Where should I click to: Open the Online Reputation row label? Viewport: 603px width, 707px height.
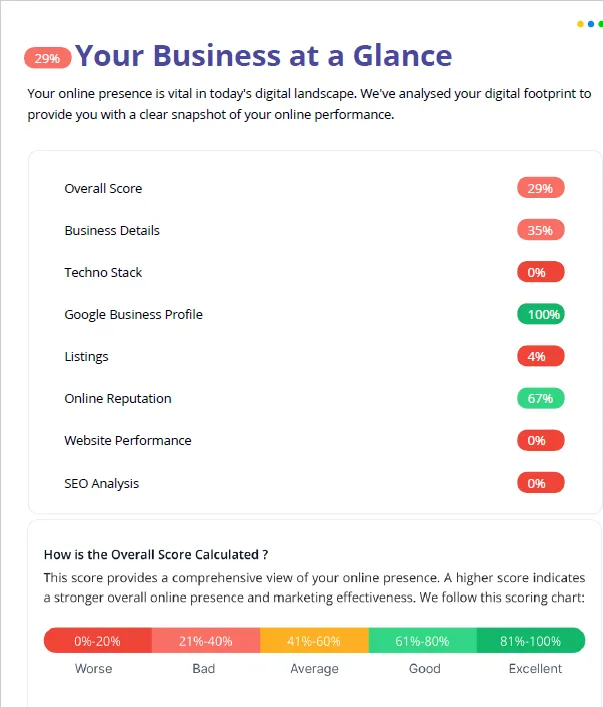point(118,399)
